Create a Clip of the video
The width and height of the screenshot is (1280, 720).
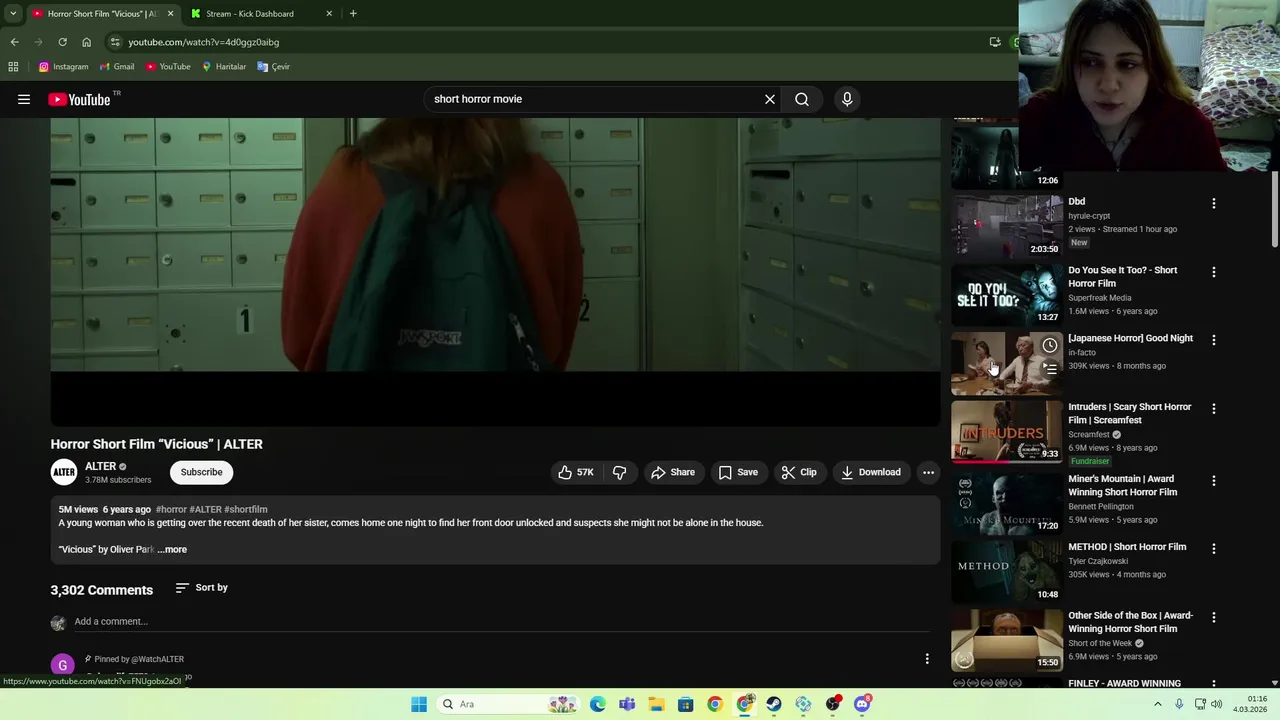click(799, 472)
